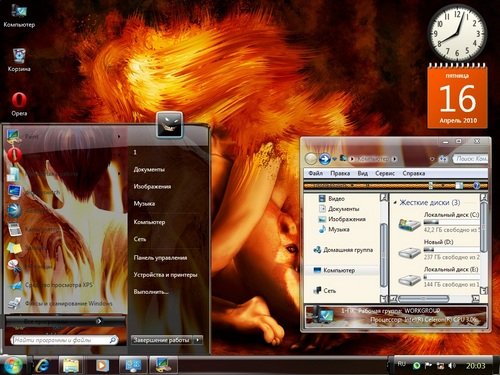The width and height of the screenshot is (500, 375).
Task: Click the forward arrow in Explorer window
Action: tap(324, 159)
